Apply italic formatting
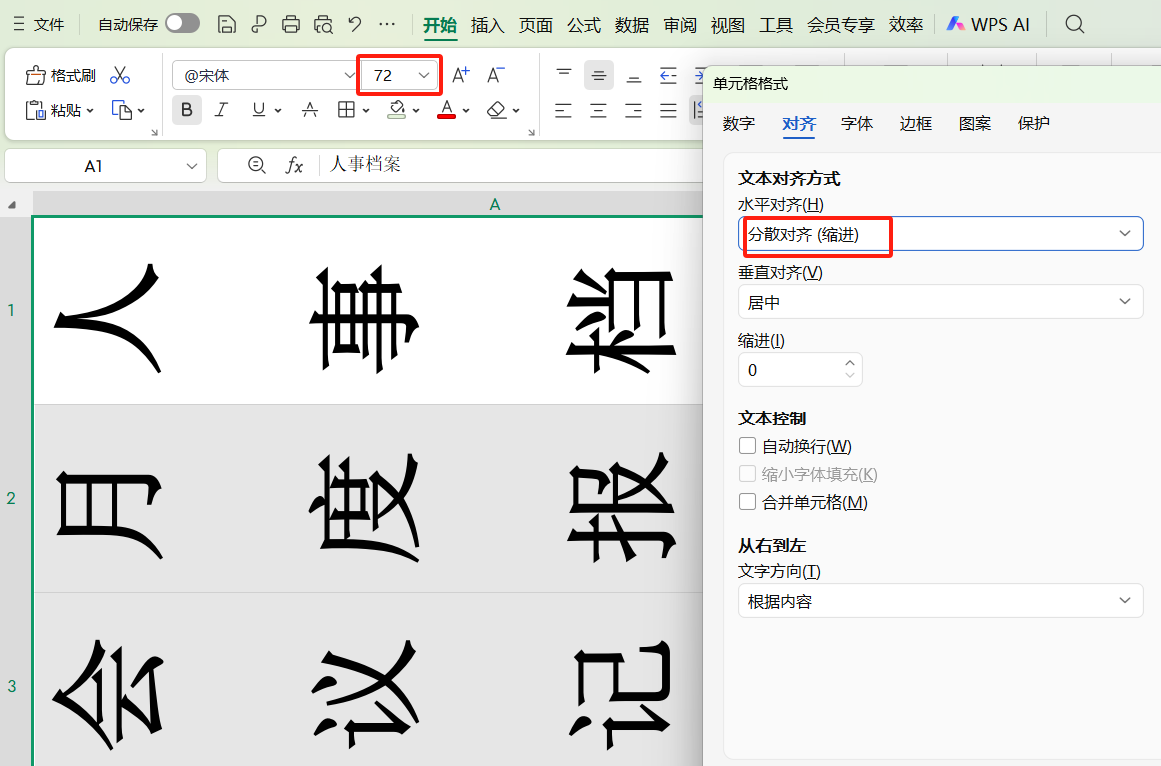Image resolution: width=1161 pixels, height=766 pixels. tap(221, 110)
